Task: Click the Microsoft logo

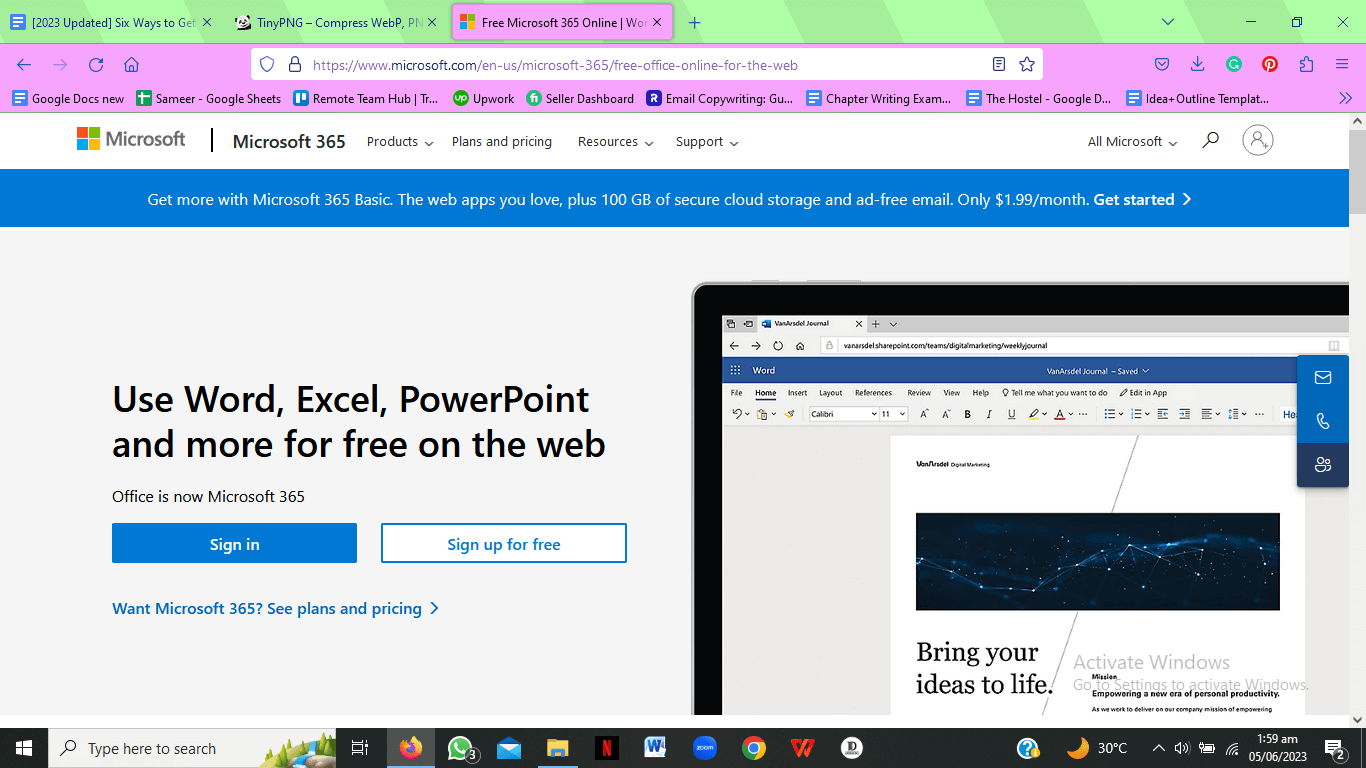Action: coord(131,139)
